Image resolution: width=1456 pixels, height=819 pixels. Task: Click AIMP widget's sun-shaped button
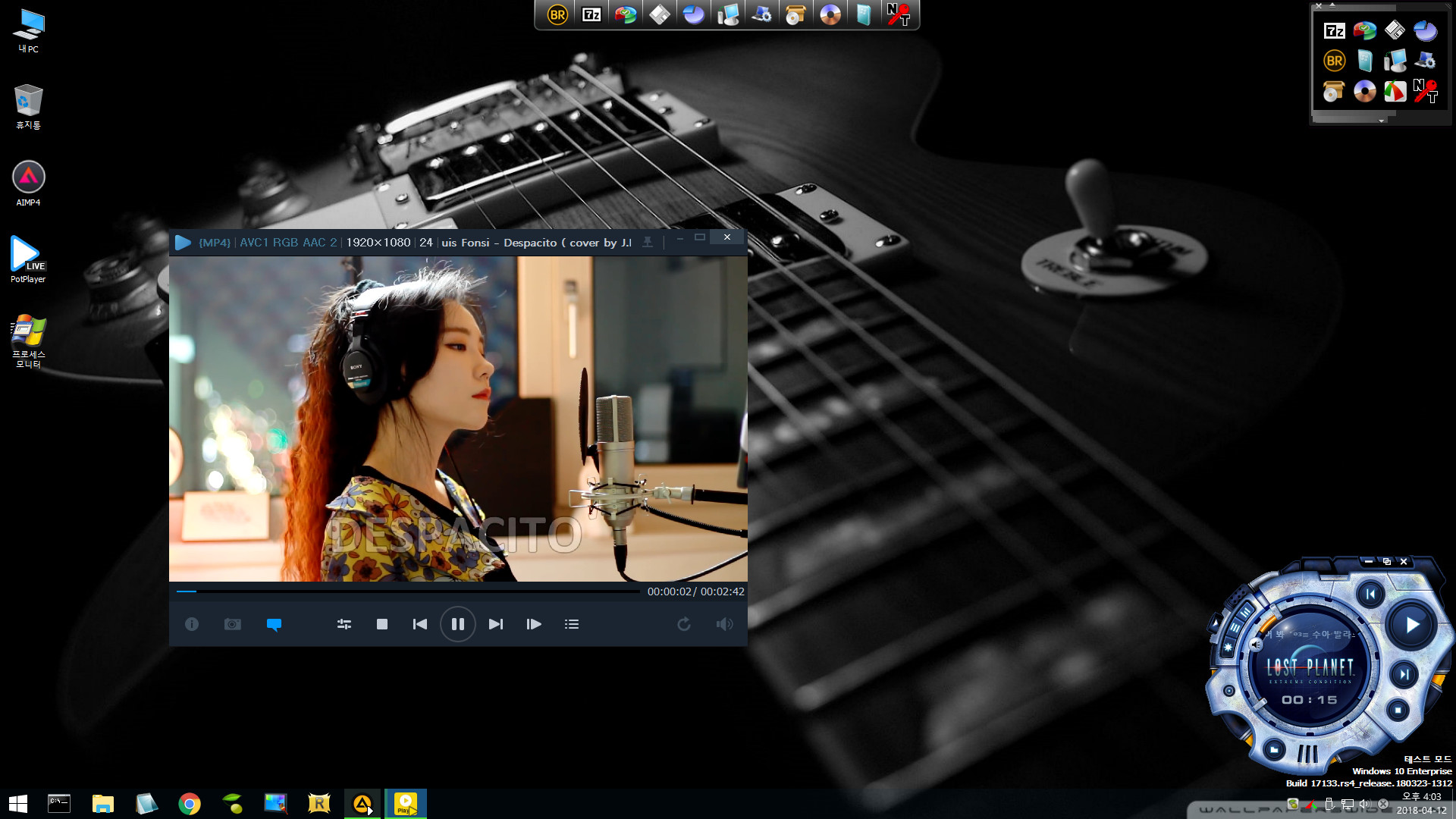(1228, 648)
